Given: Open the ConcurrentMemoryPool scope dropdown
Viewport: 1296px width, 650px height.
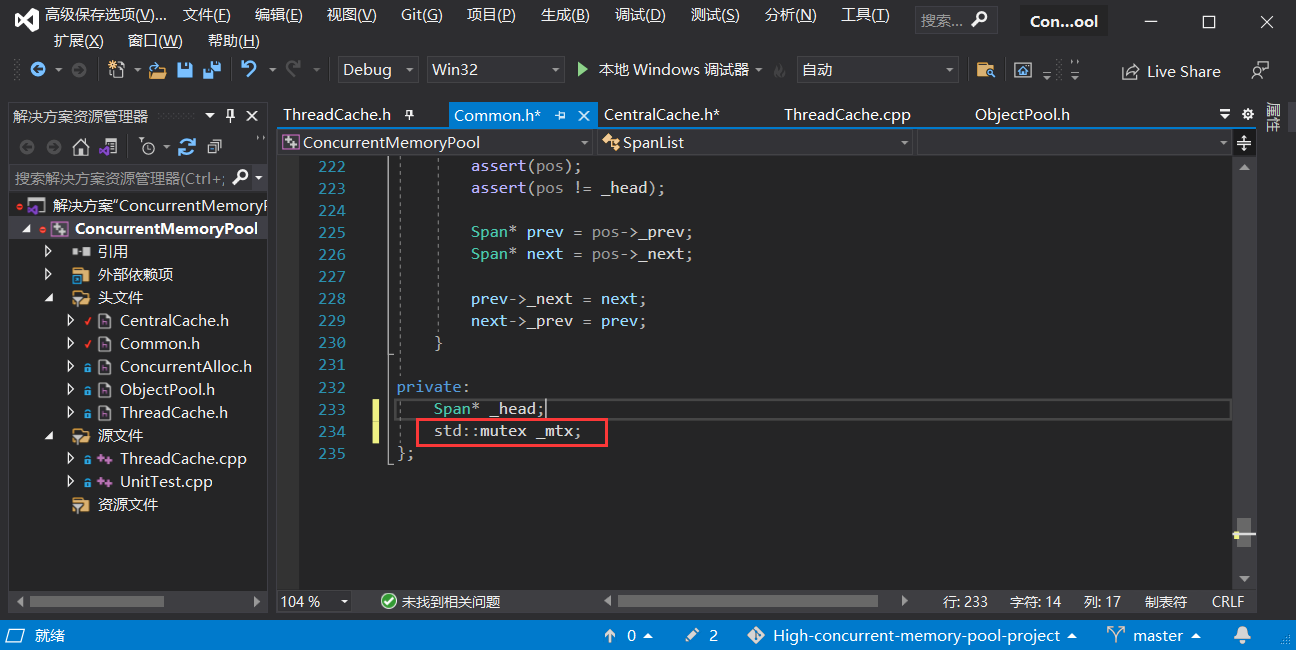Looking at the screenshot, I should [436, 143].
